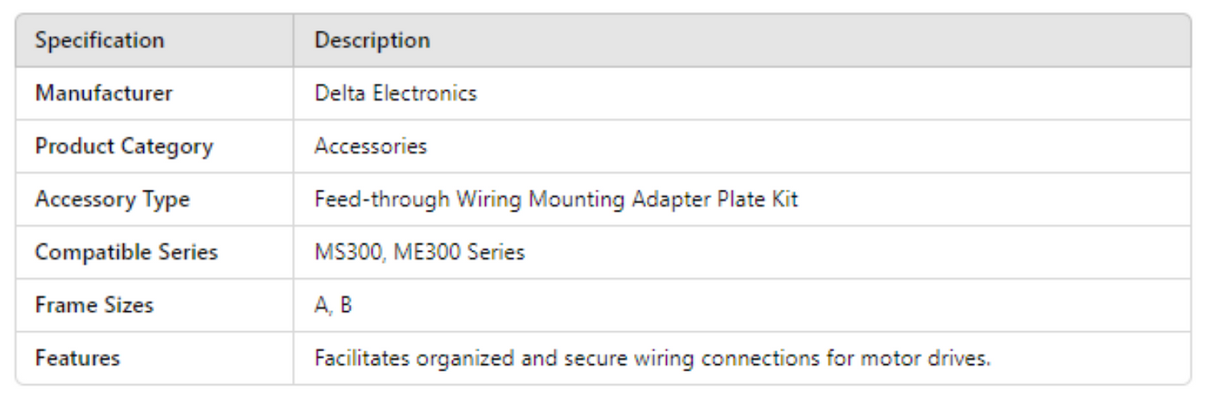Image resolution: width=1214 pixels, height=402 pixels.
Task: Select the Manufacturer label cell
Action: tap(104, 94)
